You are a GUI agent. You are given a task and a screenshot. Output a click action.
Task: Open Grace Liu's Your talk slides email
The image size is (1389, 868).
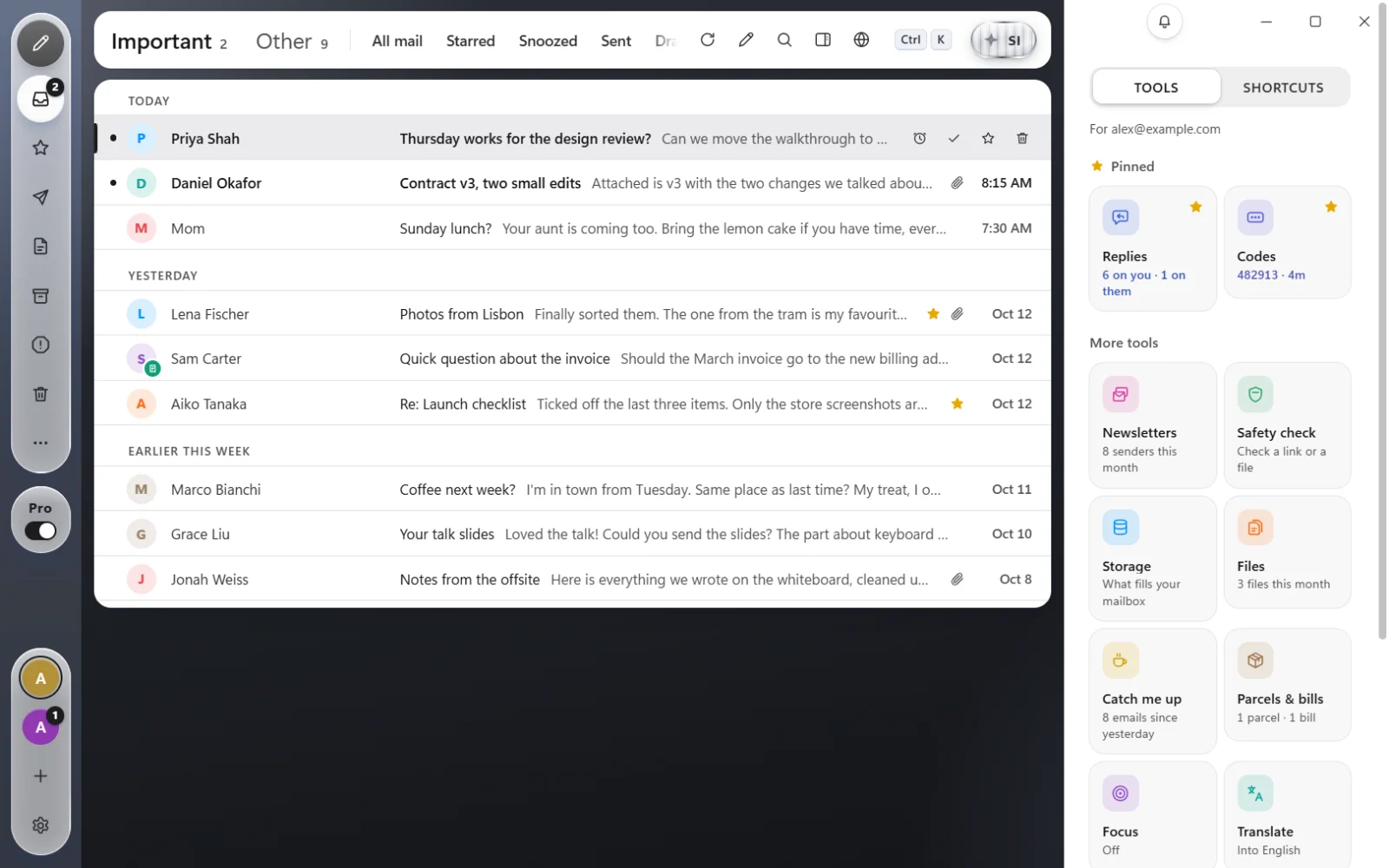(572, 534)
